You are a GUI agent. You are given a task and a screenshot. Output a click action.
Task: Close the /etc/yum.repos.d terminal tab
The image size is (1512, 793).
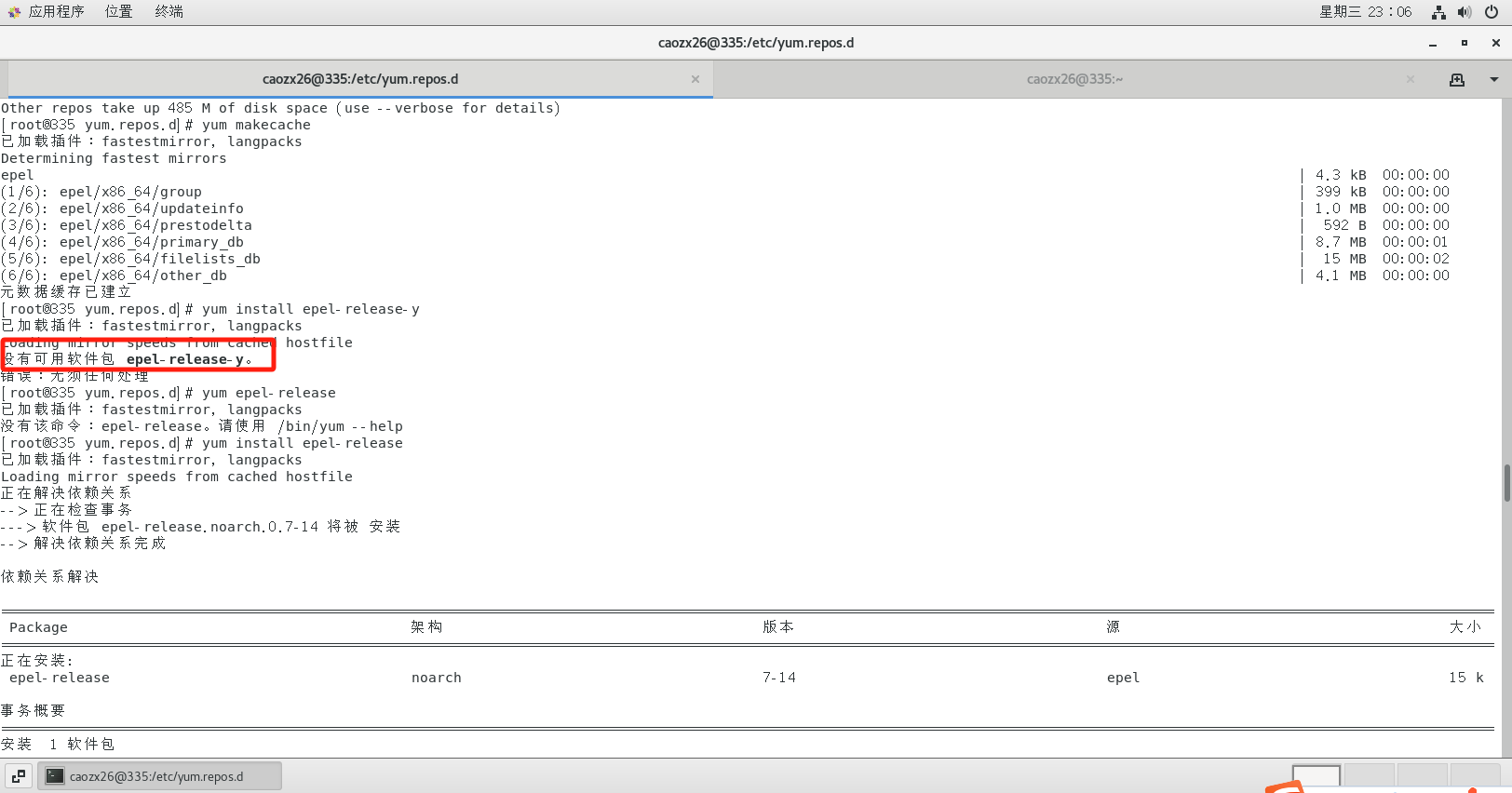point(695,79)
